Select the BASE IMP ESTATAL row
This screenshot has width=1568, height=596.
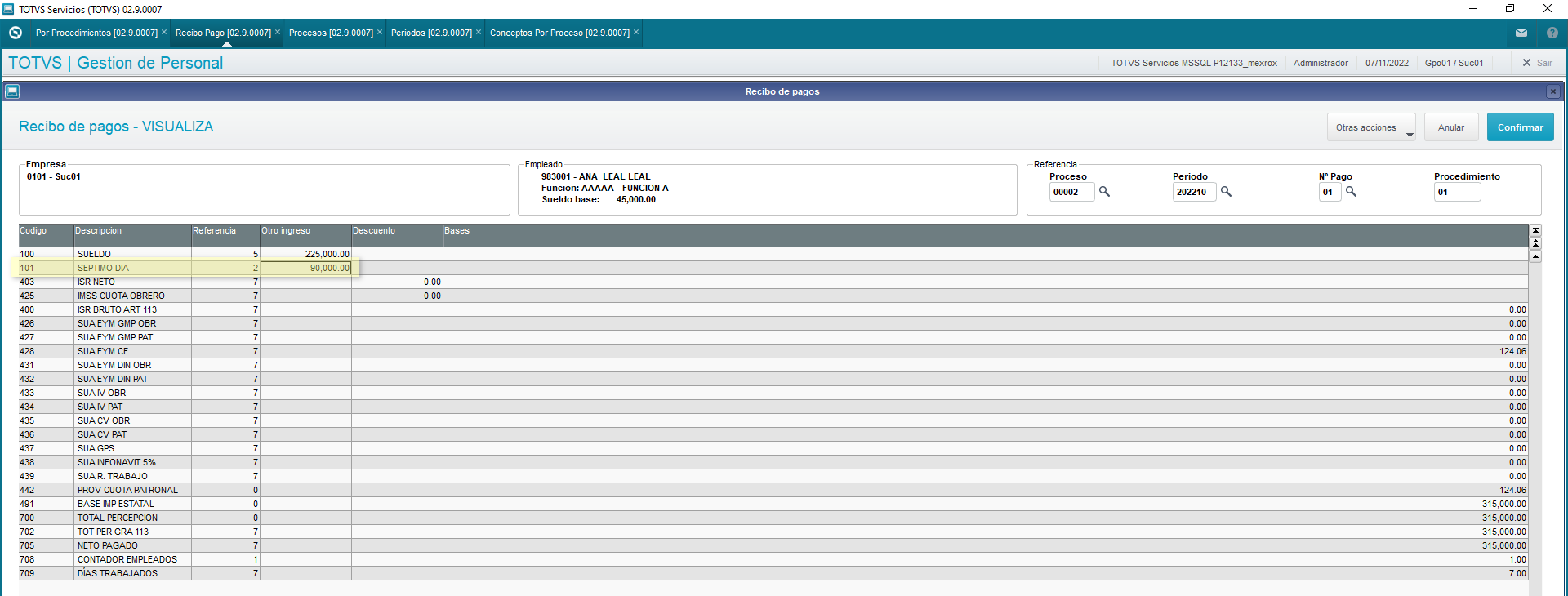(x=773, y=504)
